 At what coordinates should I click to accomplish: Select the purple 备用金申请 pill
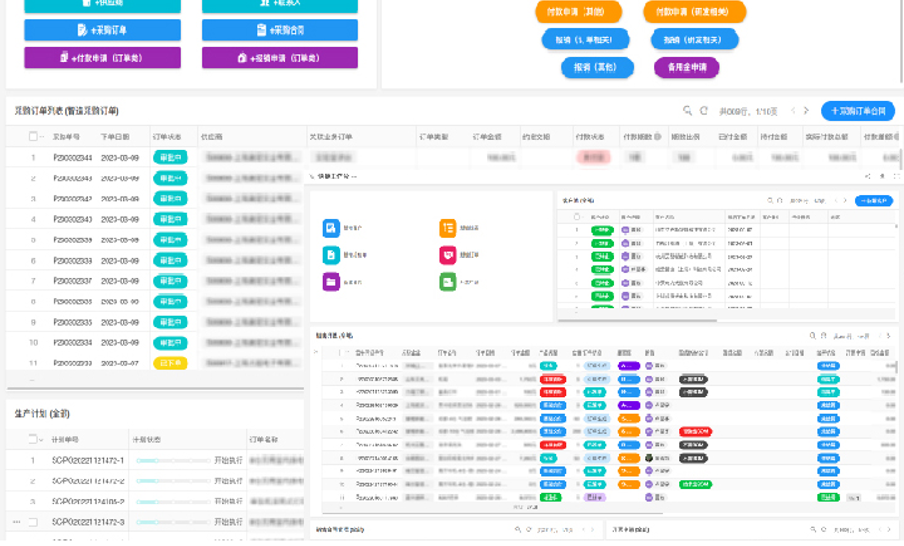[x=686, y=68]
